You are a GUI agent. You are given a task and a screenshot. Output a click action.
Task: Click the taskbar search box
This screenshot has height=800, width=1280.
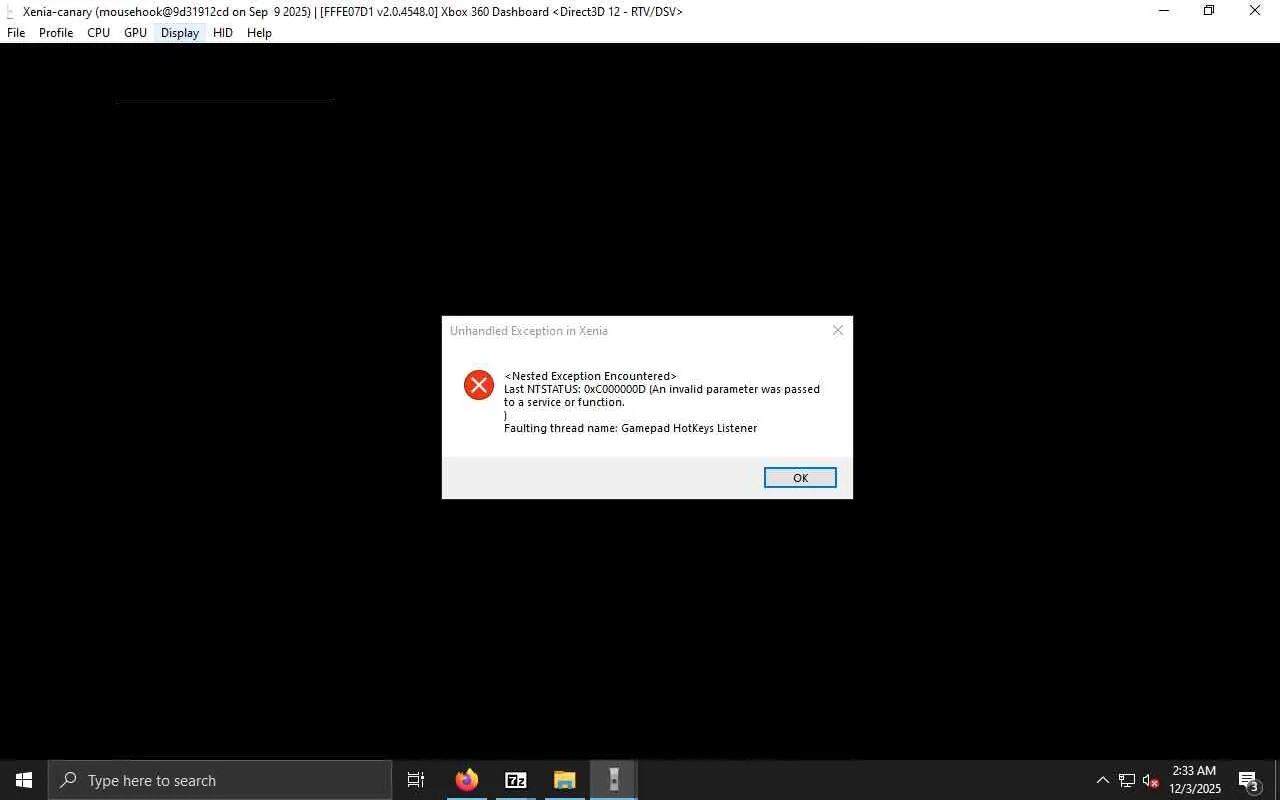pos(220,780)
